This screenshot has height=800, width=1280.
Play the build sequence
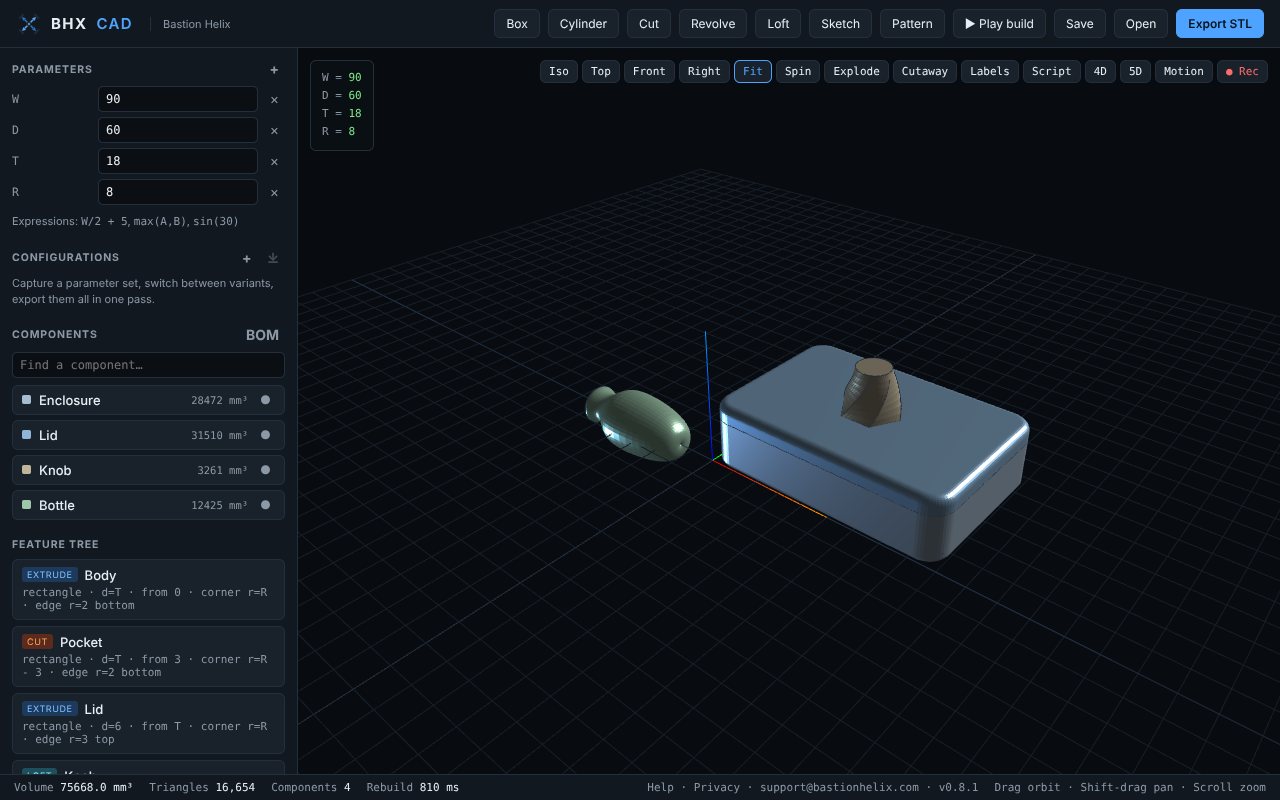point(999,24)
